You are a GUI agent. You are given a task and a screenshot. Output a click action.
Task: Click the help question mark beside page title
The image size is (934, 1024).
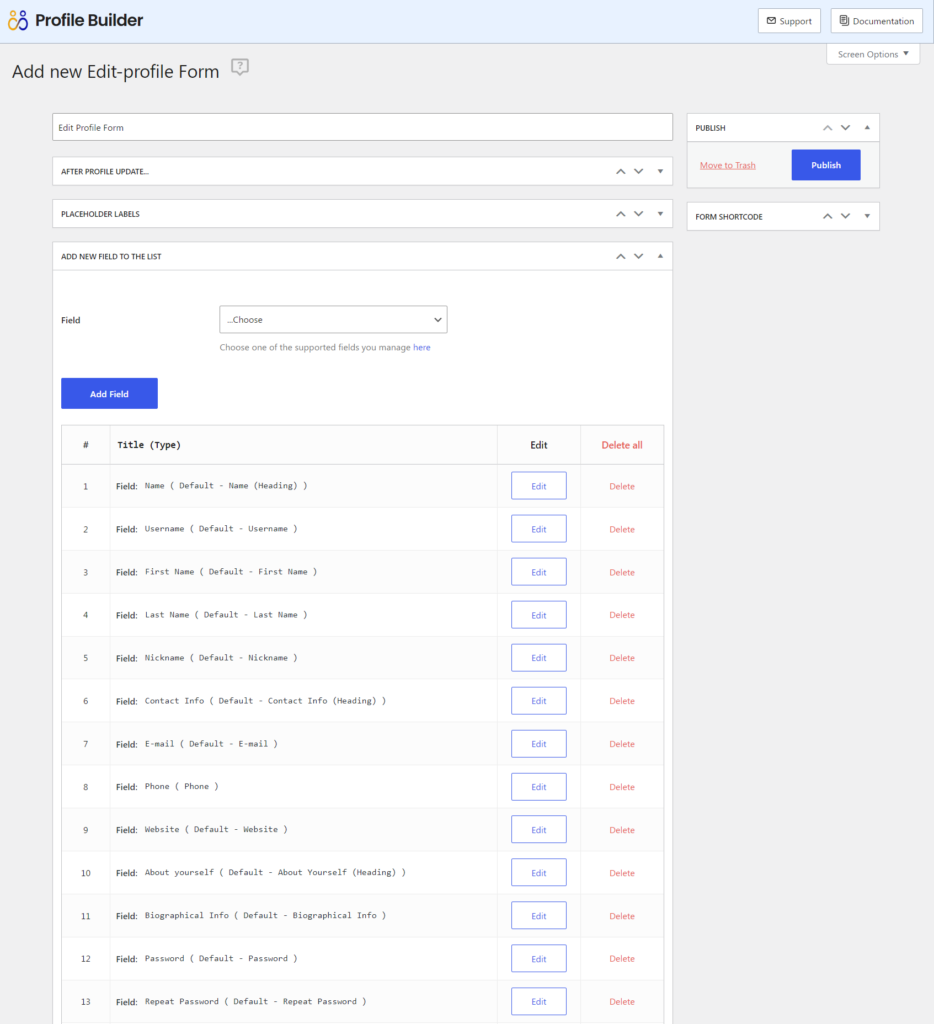239,66
